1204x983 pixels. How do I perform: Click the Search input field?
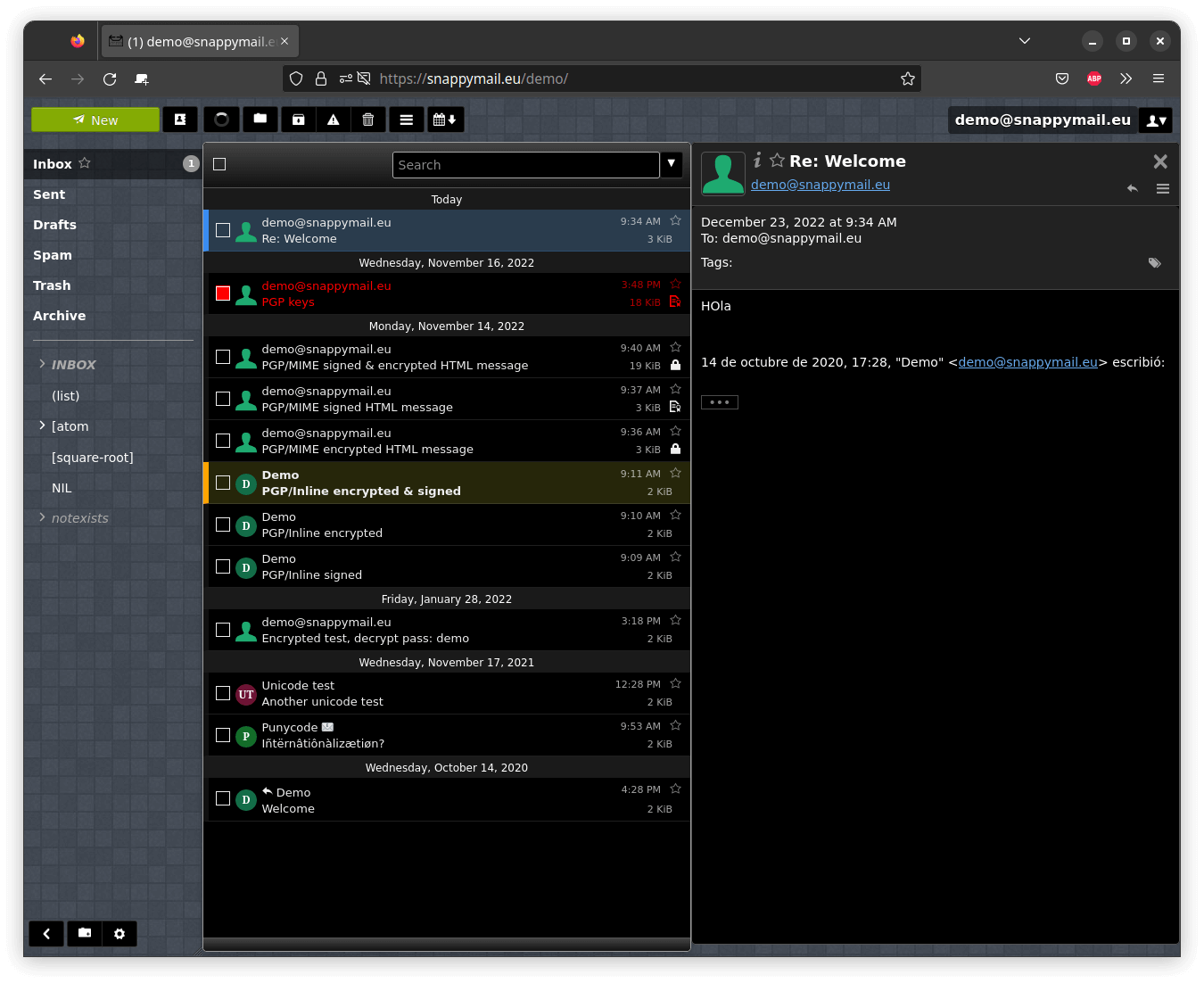click(526, 165)
